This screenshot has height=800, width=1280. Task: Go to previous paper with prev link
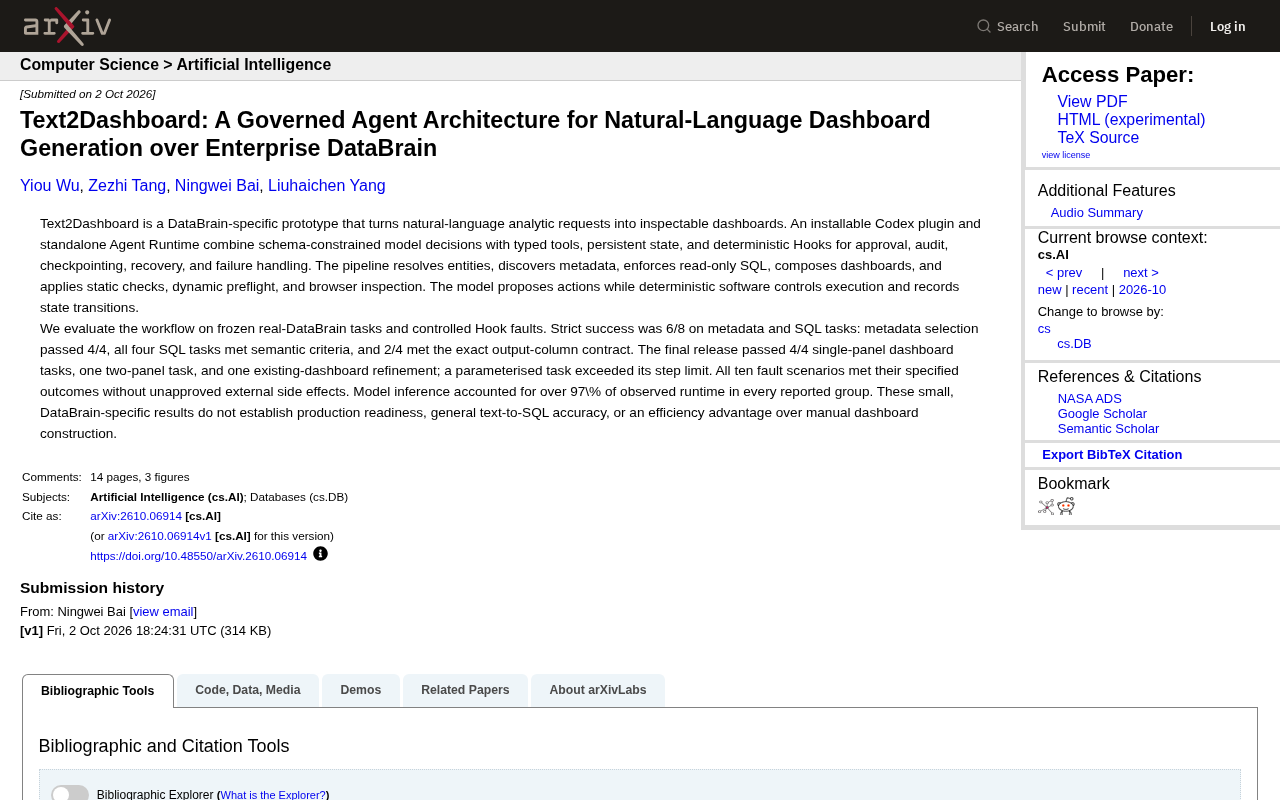click(1064, 273)
